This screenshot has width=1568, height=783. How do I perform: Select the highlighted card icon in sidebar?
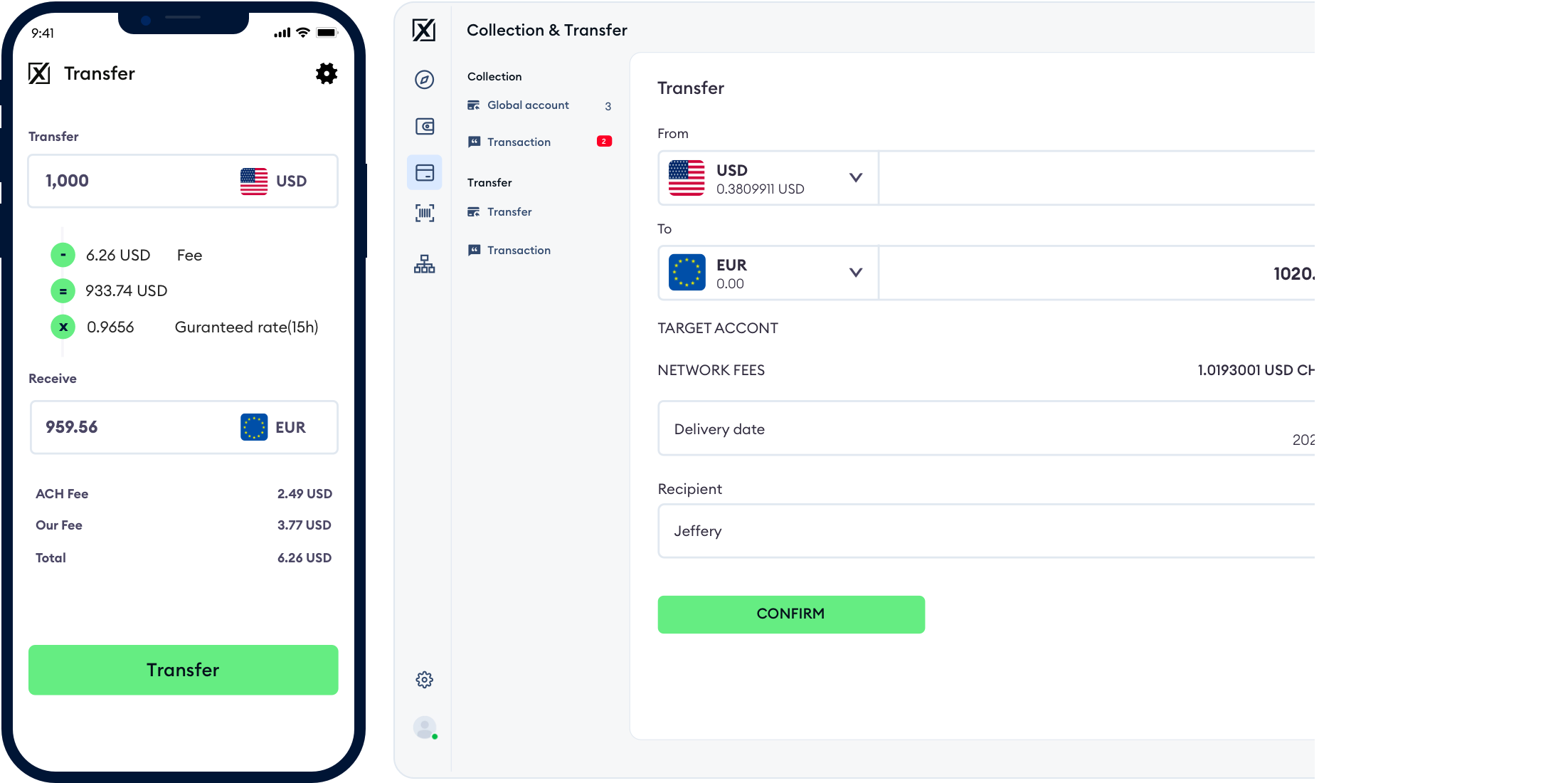(x=424, y=173)
